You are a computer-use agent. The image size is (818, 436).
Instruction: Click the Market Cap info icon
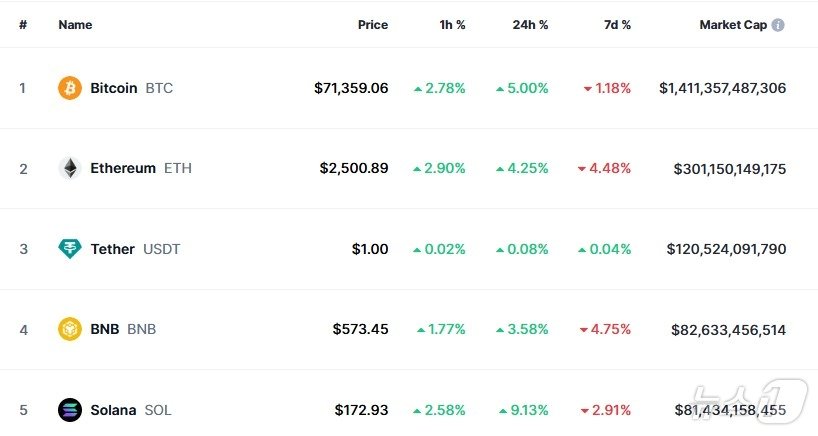tap(778, 25)
